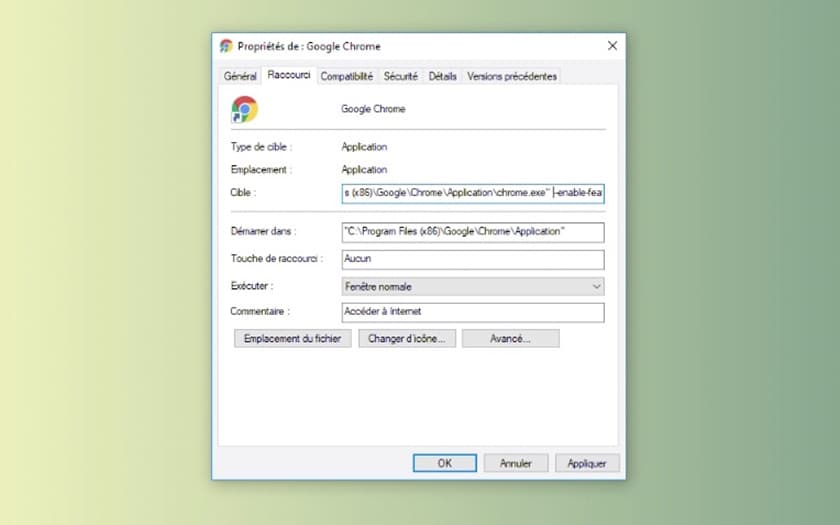Click the Exécuter label
Image resolution: width=840 pixels, height=525 pixels.
pos(252,286)
